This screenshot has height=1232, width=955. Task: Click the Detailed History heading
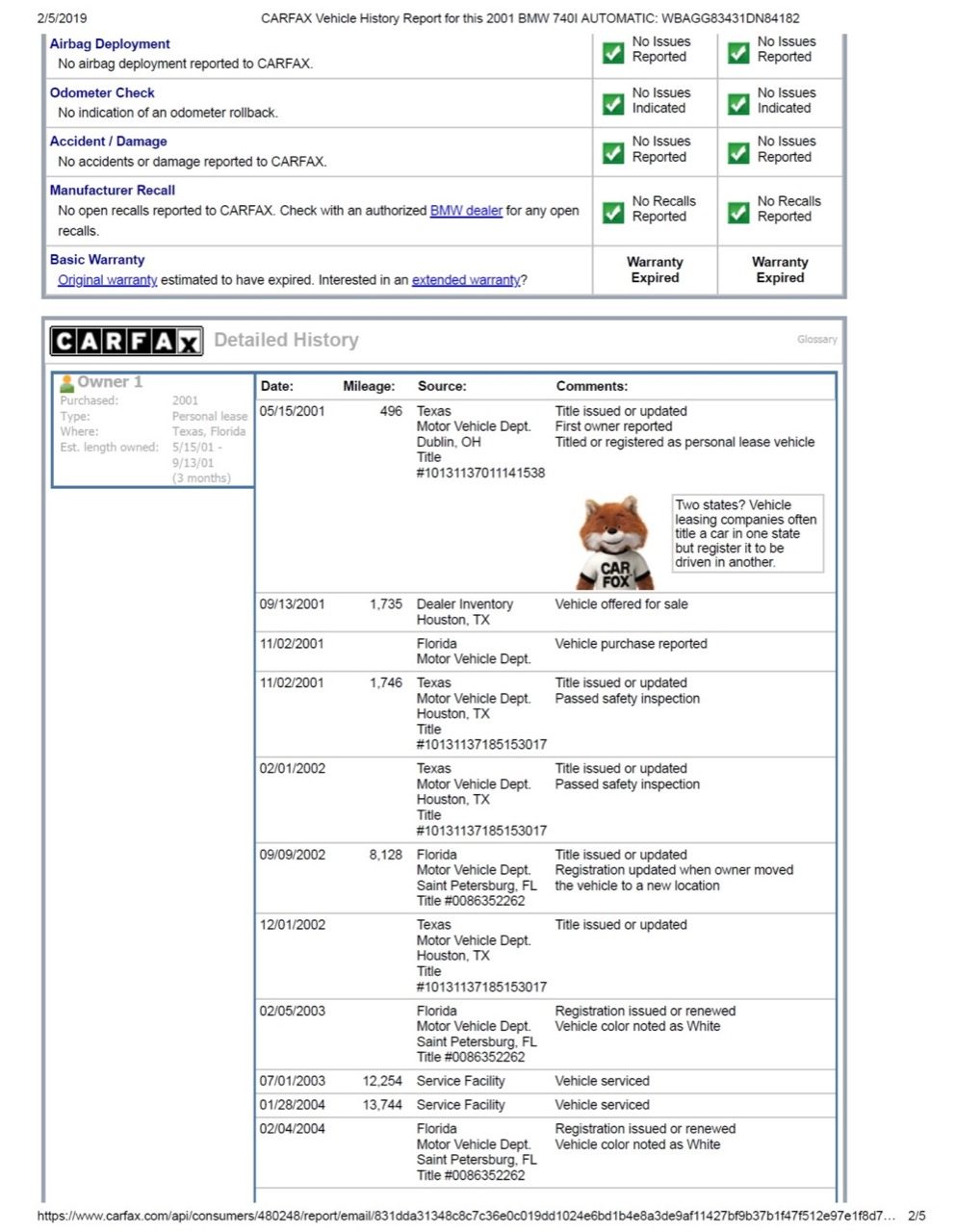pos(286,340)
